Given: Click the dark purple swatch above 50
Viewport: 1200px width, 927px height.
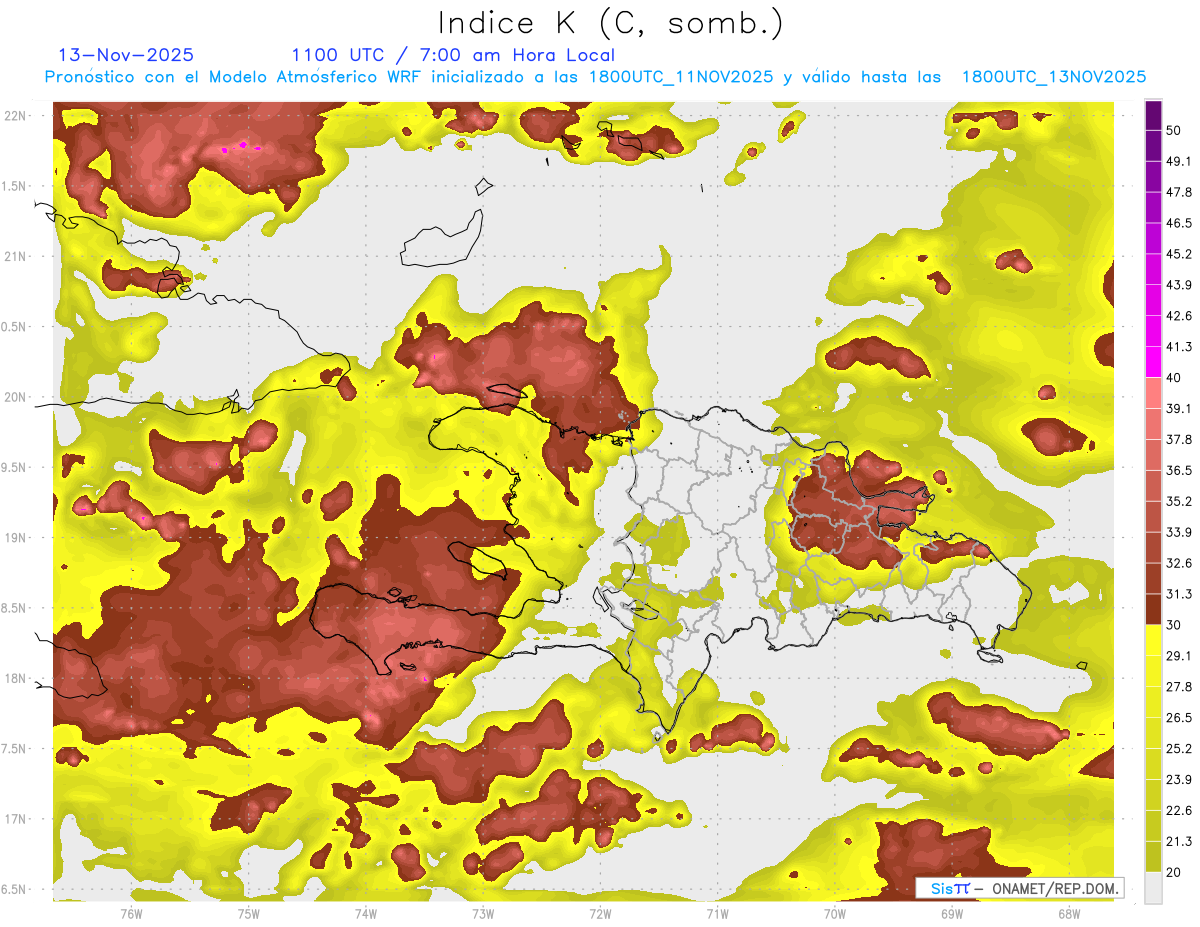Looking at the screenshot, I should tap(1153, 115).
